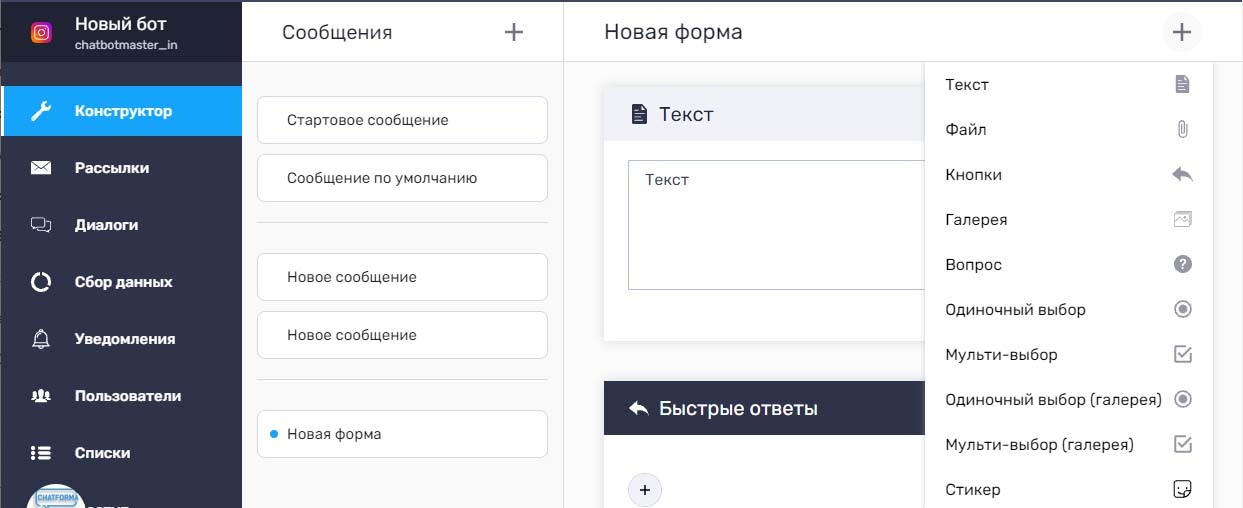1243x508 pixels.
Task: Click the sticker icon beside Стикер
Action: click(x=1182, y=490)
